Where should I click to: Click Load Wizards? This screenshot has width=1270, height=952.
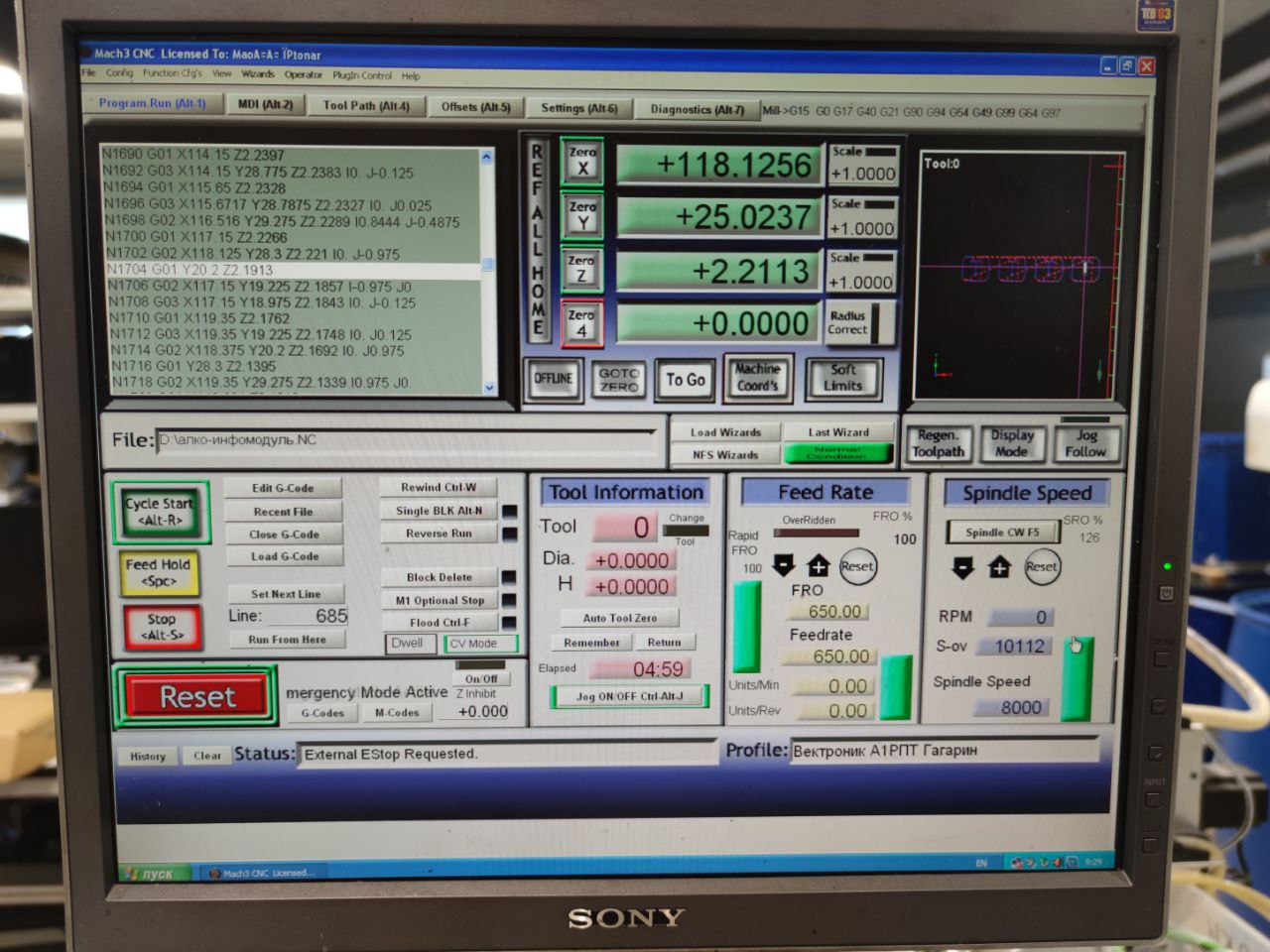pyautogui.click(x=726, y=432)
